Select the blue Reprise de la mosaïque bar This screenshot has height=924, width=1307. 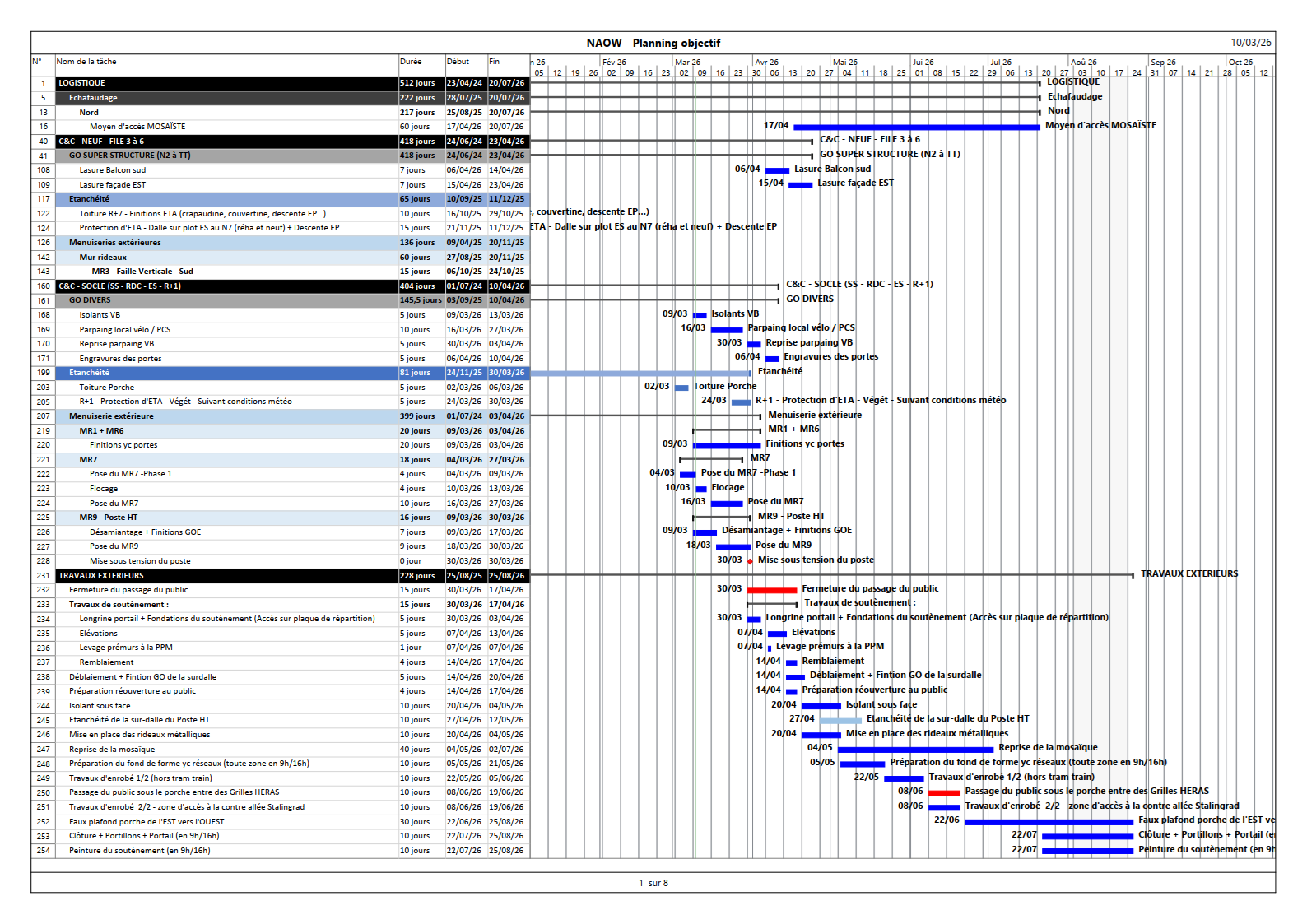coord(915,750)
